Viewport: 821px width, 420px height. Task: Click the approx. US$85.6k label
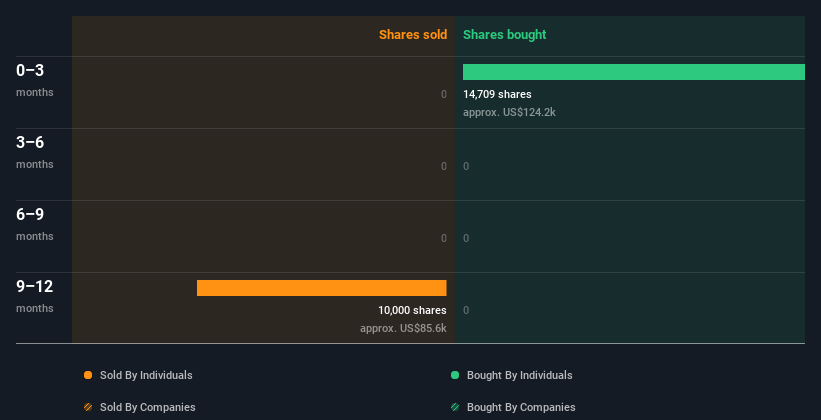point(403,328)
